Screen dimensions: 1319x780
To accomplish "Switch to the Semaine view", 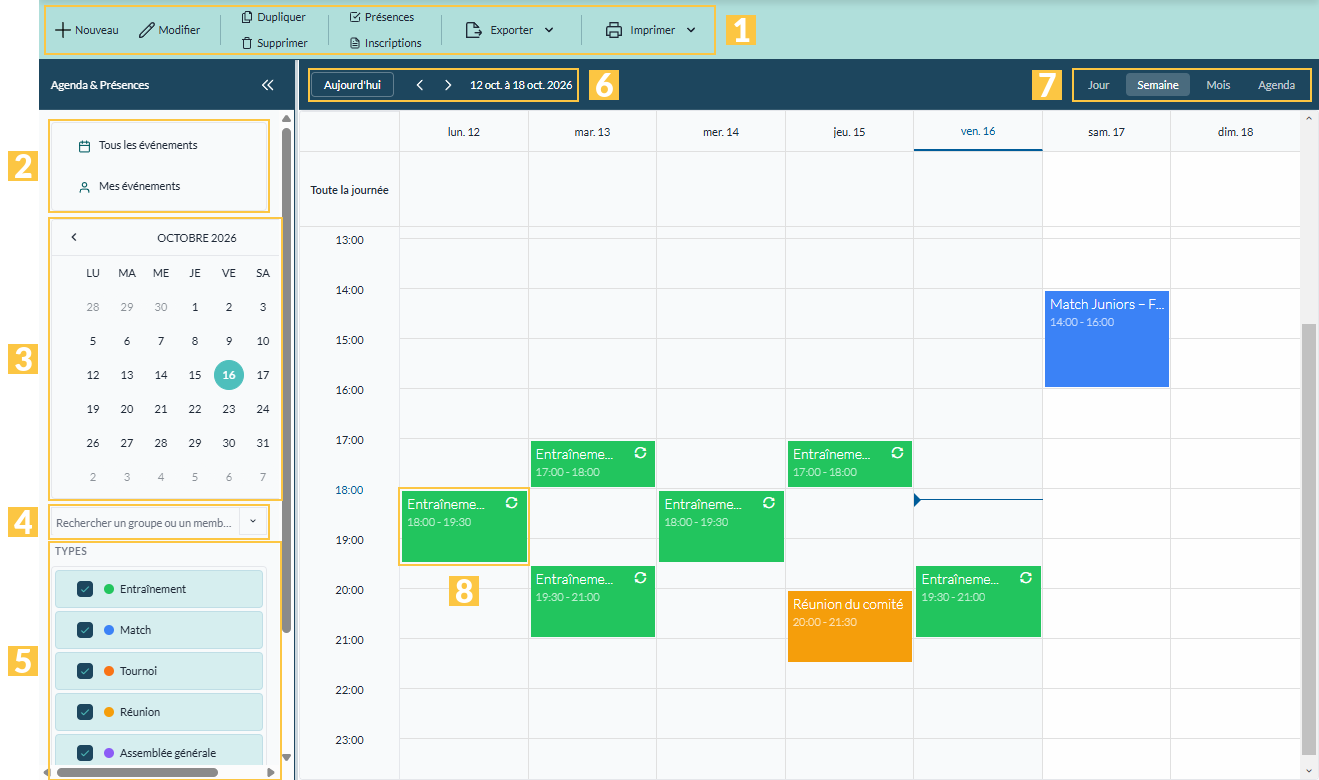I will [1158, 85].
